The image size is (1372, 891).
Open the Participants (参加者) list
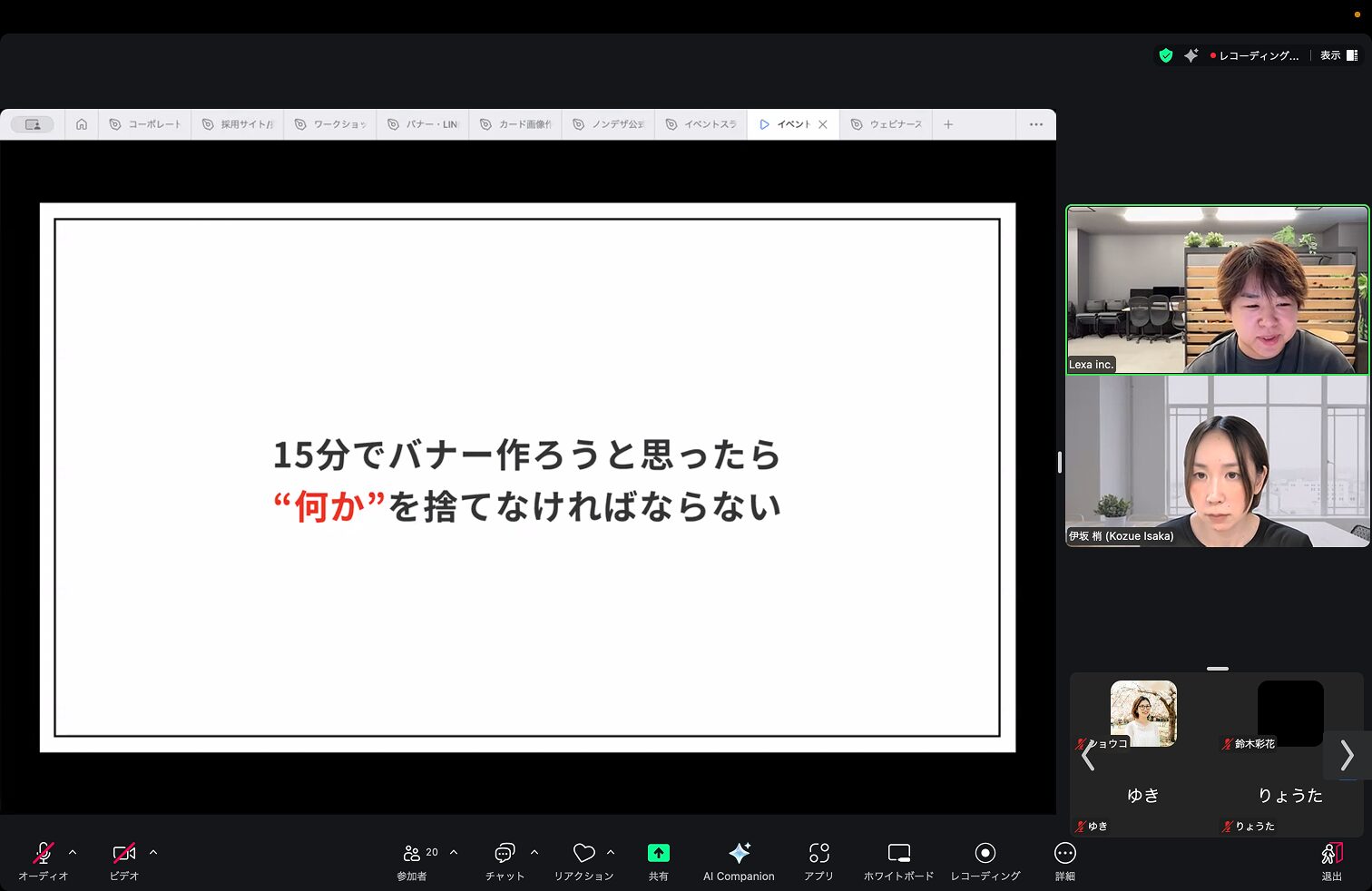[413, 854]
